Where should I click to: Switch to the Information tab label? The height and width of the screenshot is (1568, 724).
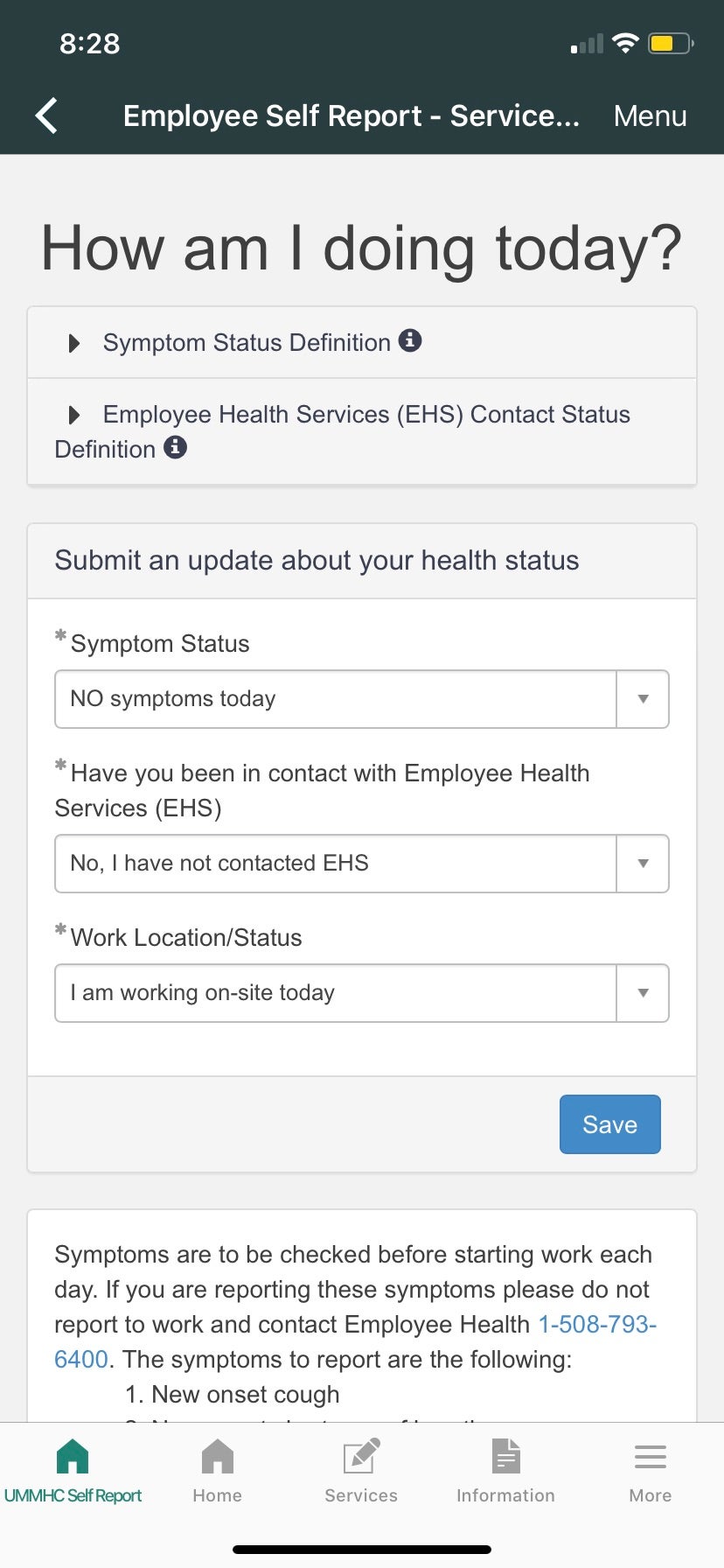tap(505, 1495)
